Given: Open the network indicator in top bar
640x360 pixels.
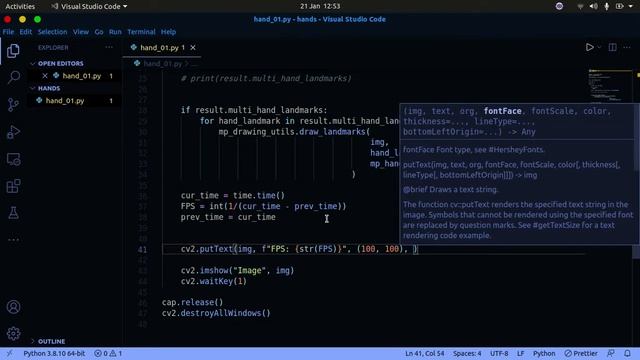Looking at the screenshot, I should pyautogui.click(x=580, y=7).
